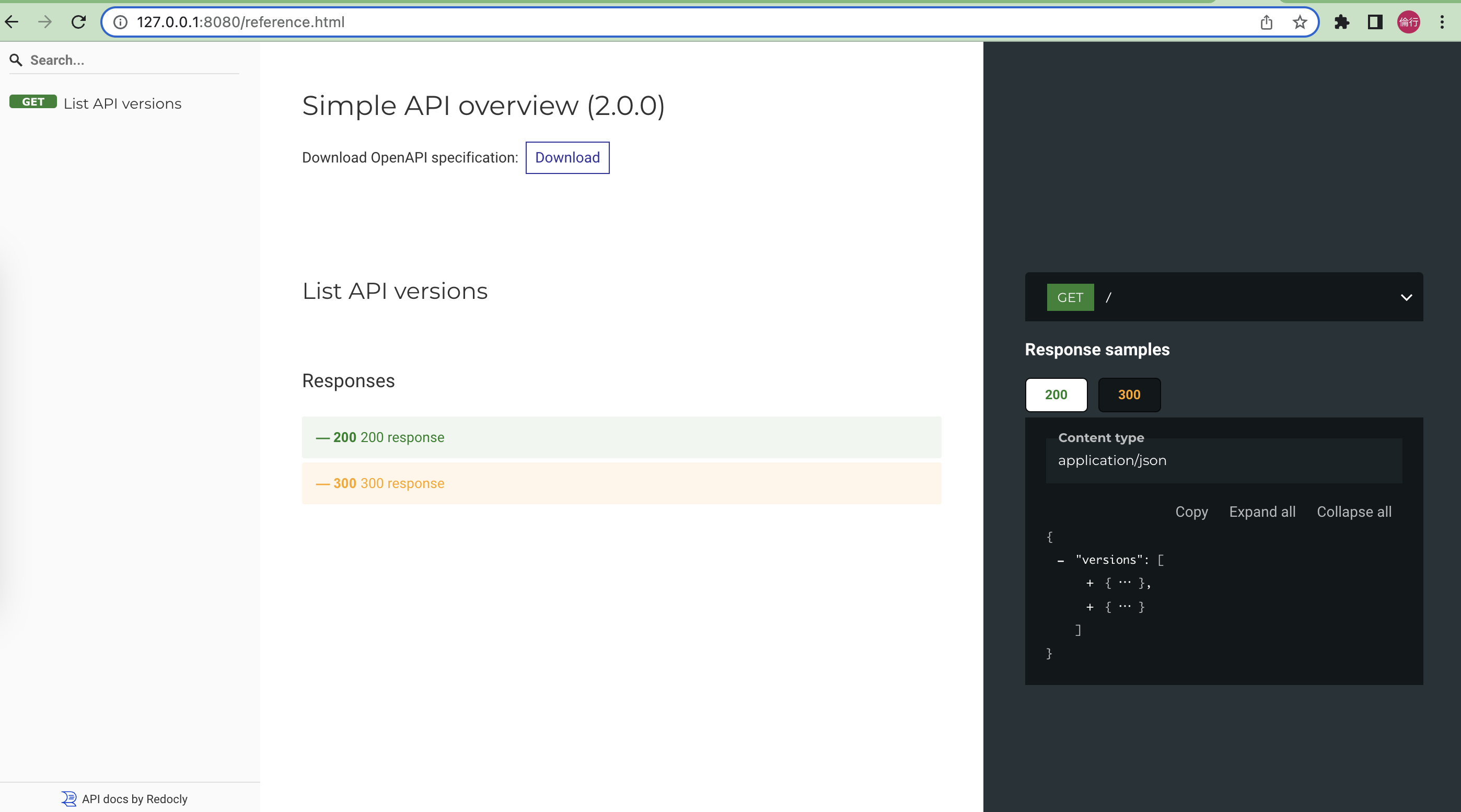This screenshot has height=812, width=1461.
Task: Select the GET badge next to List API versions
Action: click(x=33, y=102)
